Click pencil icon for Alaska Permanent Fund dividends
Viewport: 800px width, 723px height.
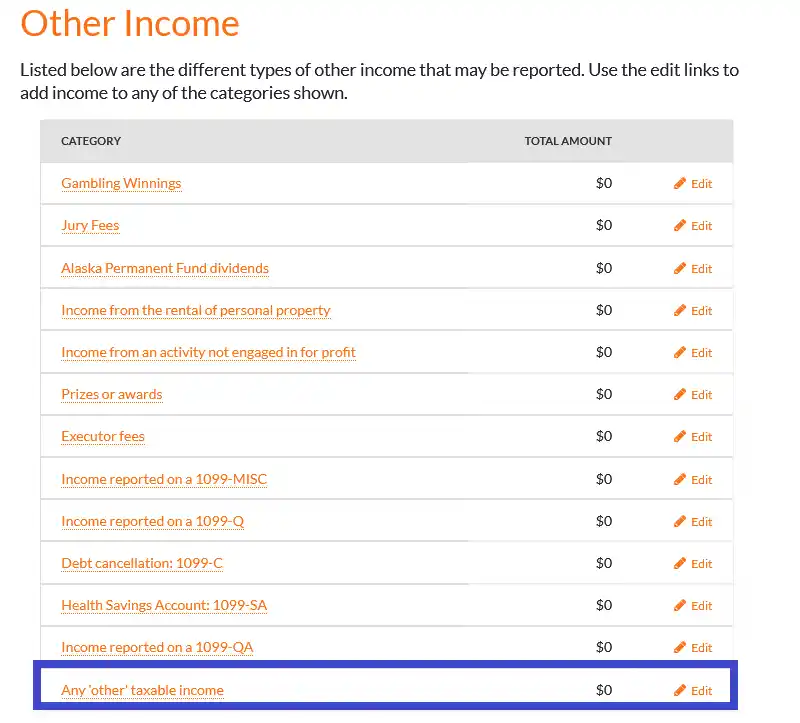[x=680, y=268]
